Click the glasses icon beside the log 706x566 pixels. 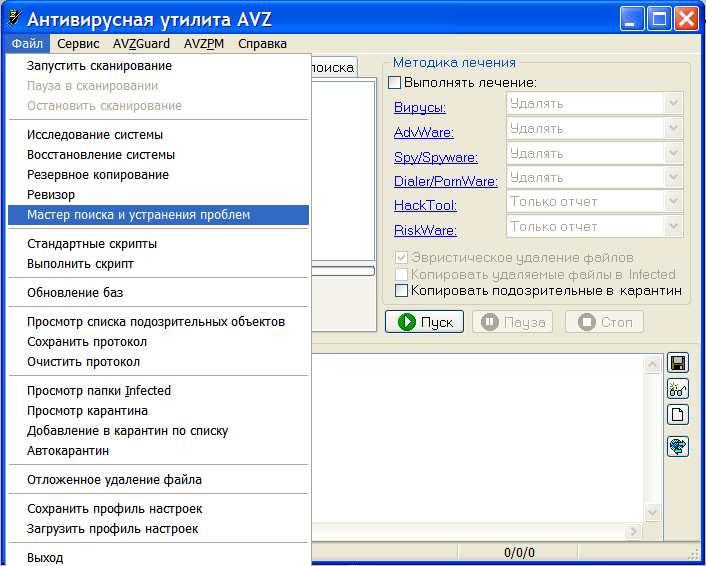pyautogui.click(x=678, y=389)
